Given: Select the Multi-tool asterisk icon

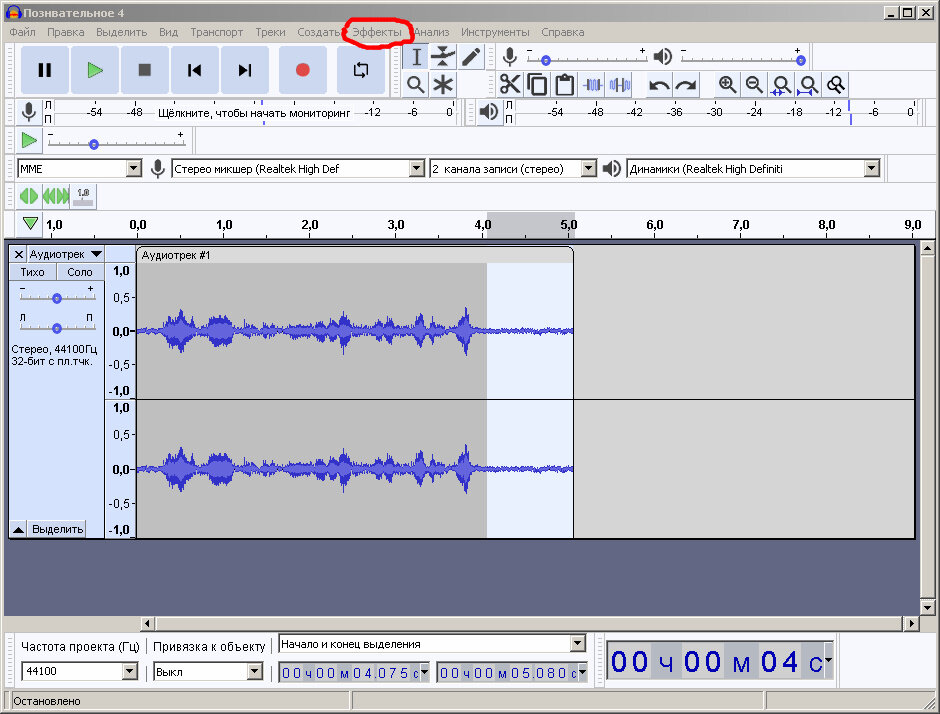Looking at the screenshot, I should 443,85.
